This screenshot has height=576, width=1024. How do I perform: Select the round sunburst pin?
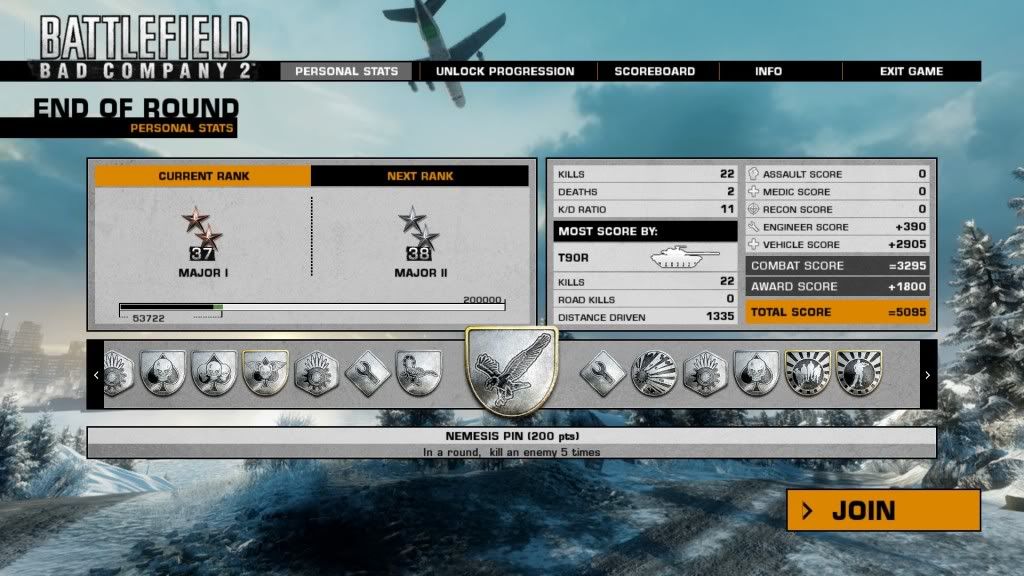(x=653, y=373)
